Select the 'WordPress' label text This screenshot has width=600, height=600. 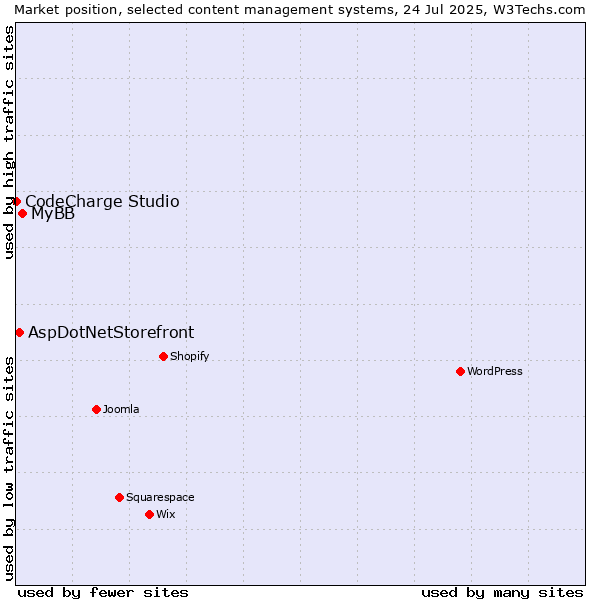(495, 372)
